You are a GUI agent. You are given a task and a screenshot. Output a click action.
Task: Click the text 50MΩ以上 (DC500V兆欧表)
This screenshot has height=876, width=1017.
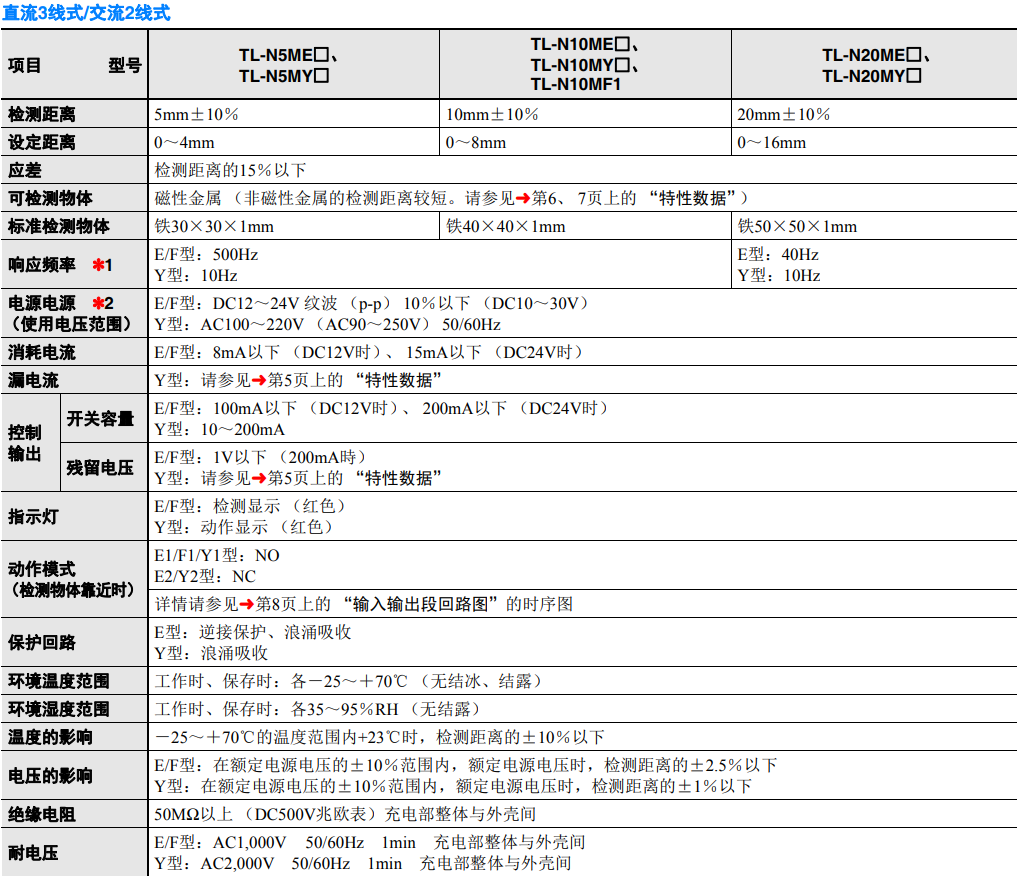(266, 814)
